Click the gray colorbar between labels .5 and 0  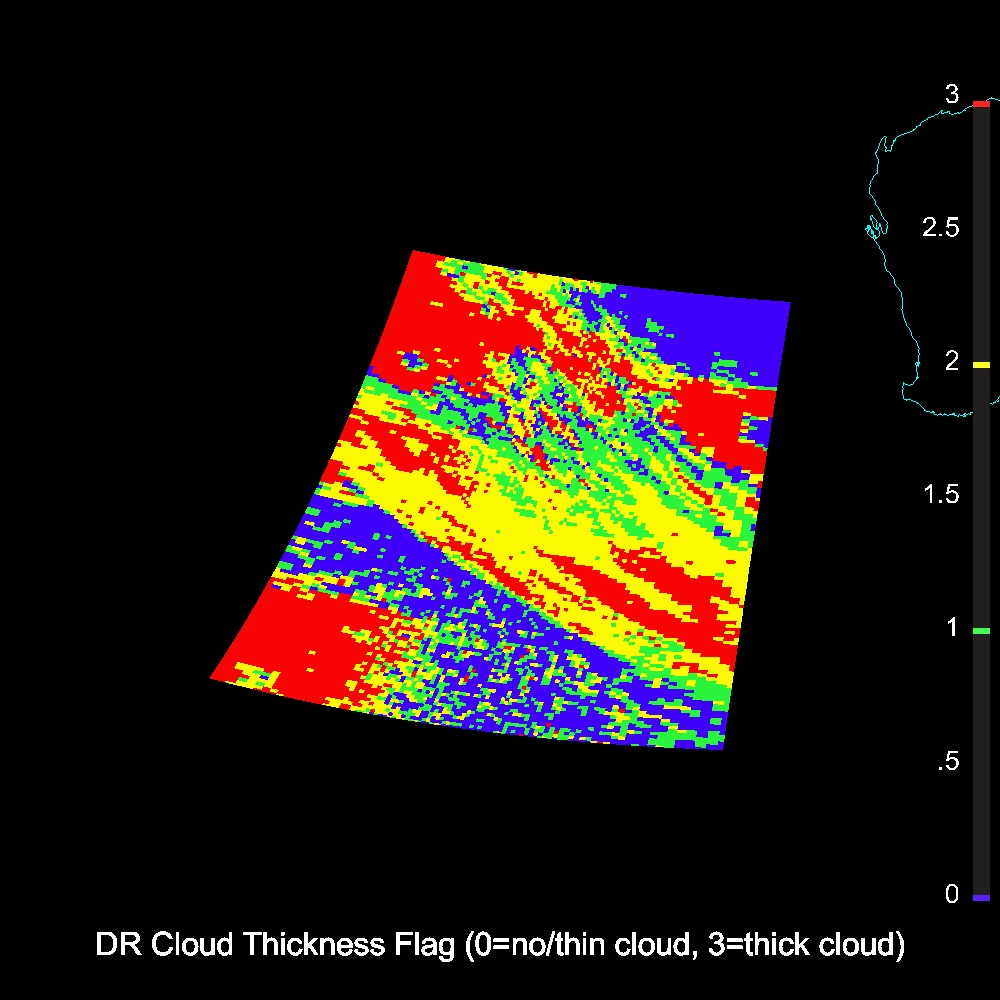pos(981,828)
